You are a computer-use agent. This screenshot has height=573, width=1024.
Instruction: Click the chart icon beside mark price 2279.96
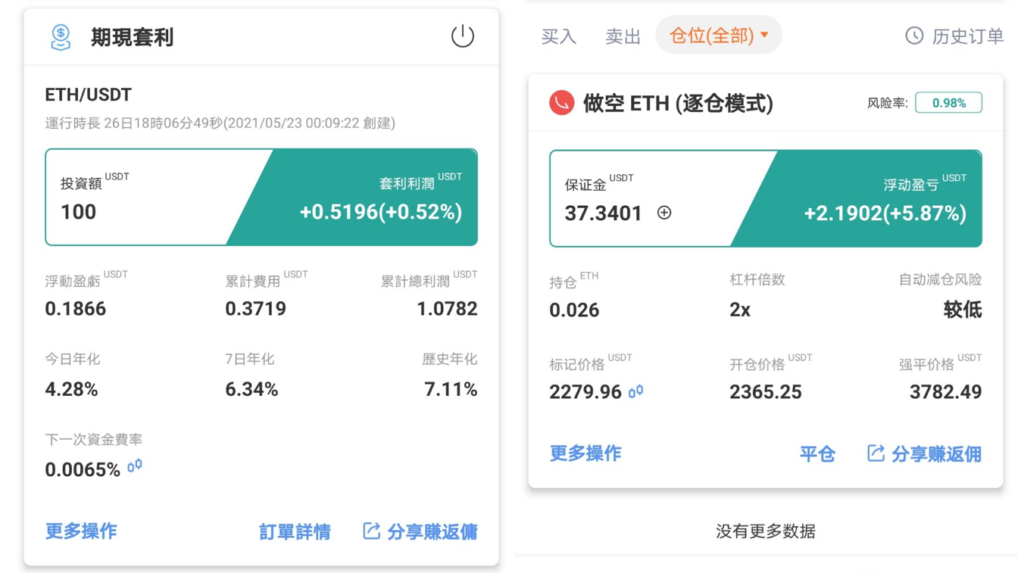coord(635,391)
